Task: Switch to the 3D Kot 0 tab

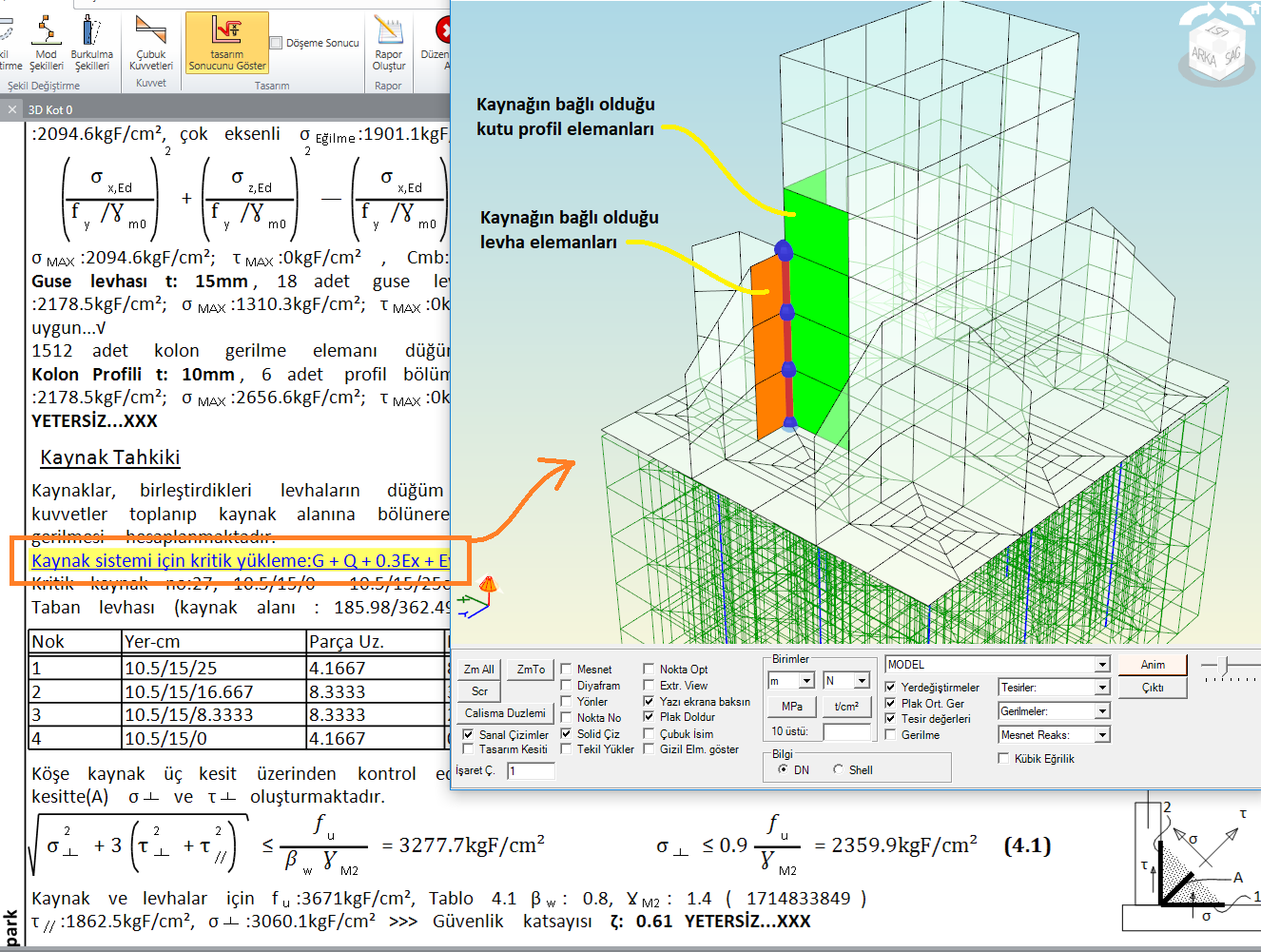Action: [50, 109]
